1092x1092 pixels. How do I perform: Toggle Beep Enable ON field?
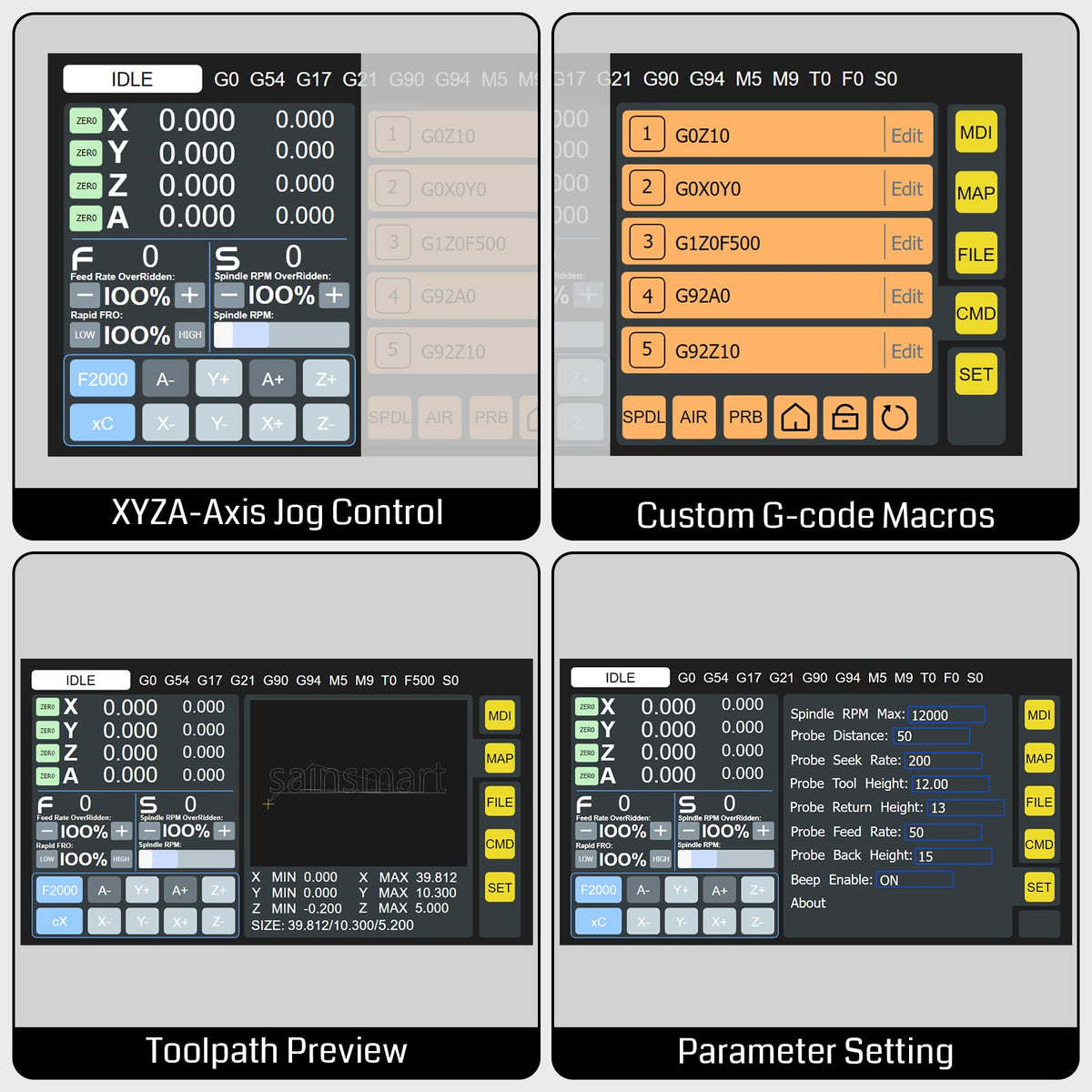[915, 880]
